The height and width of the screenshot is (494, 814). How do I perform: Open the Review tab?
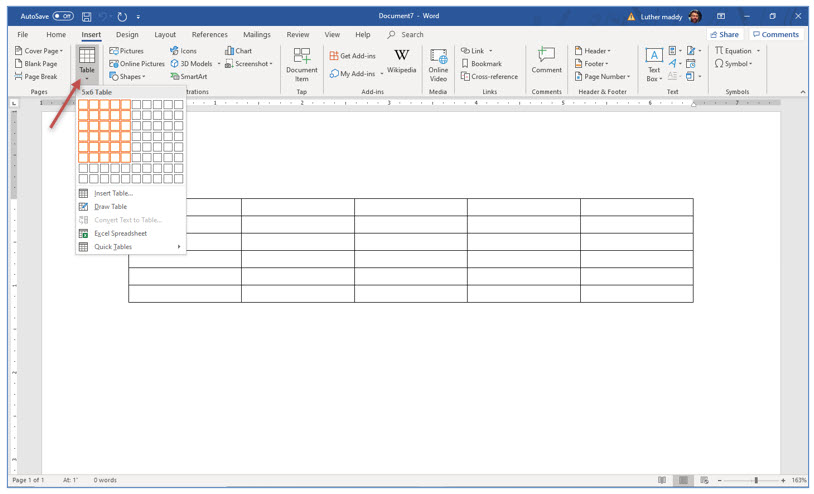[x=298, y=34]
